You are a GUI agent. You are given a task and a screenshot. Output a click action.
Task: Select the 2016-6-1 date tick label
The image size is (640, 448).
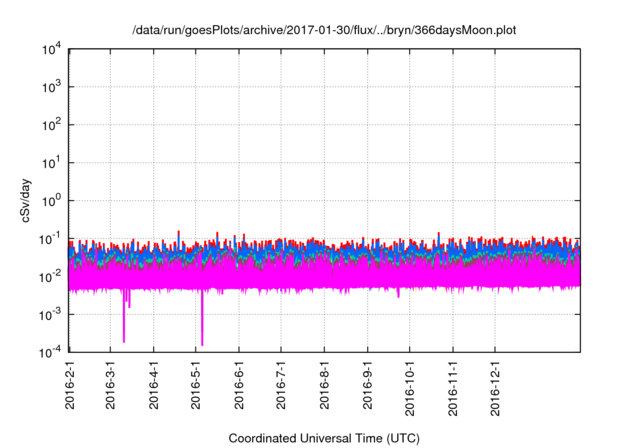click(x=240, y=387)
